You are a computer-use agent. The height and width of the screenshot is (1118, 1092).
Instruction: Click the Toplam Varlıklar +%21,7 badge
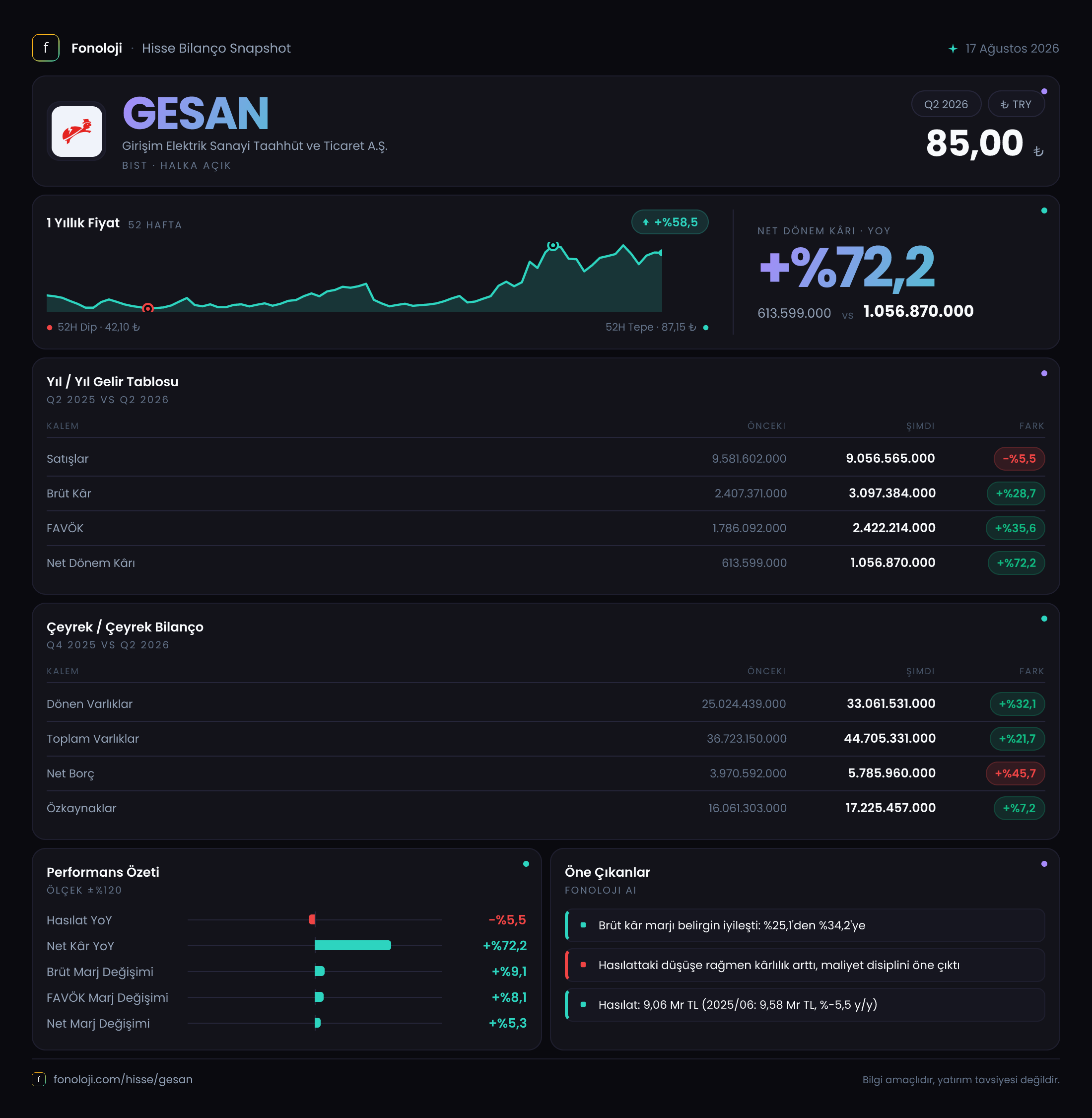click(x=1017, y=738)
